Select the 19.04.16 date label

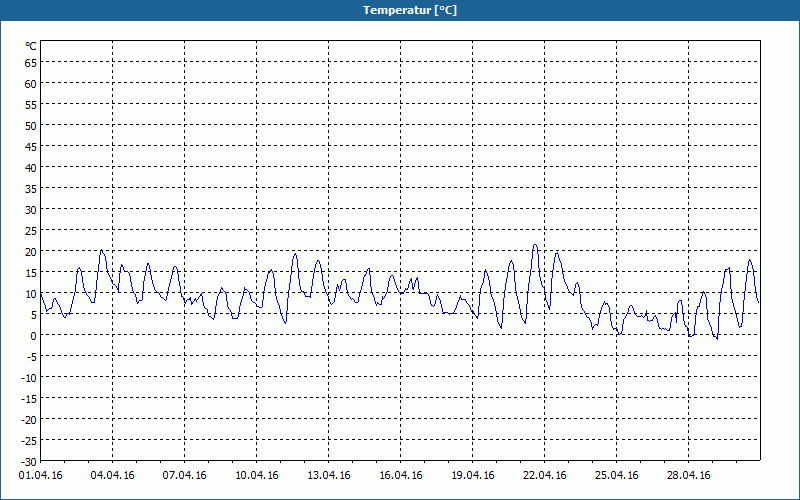(x=472, y=476)
